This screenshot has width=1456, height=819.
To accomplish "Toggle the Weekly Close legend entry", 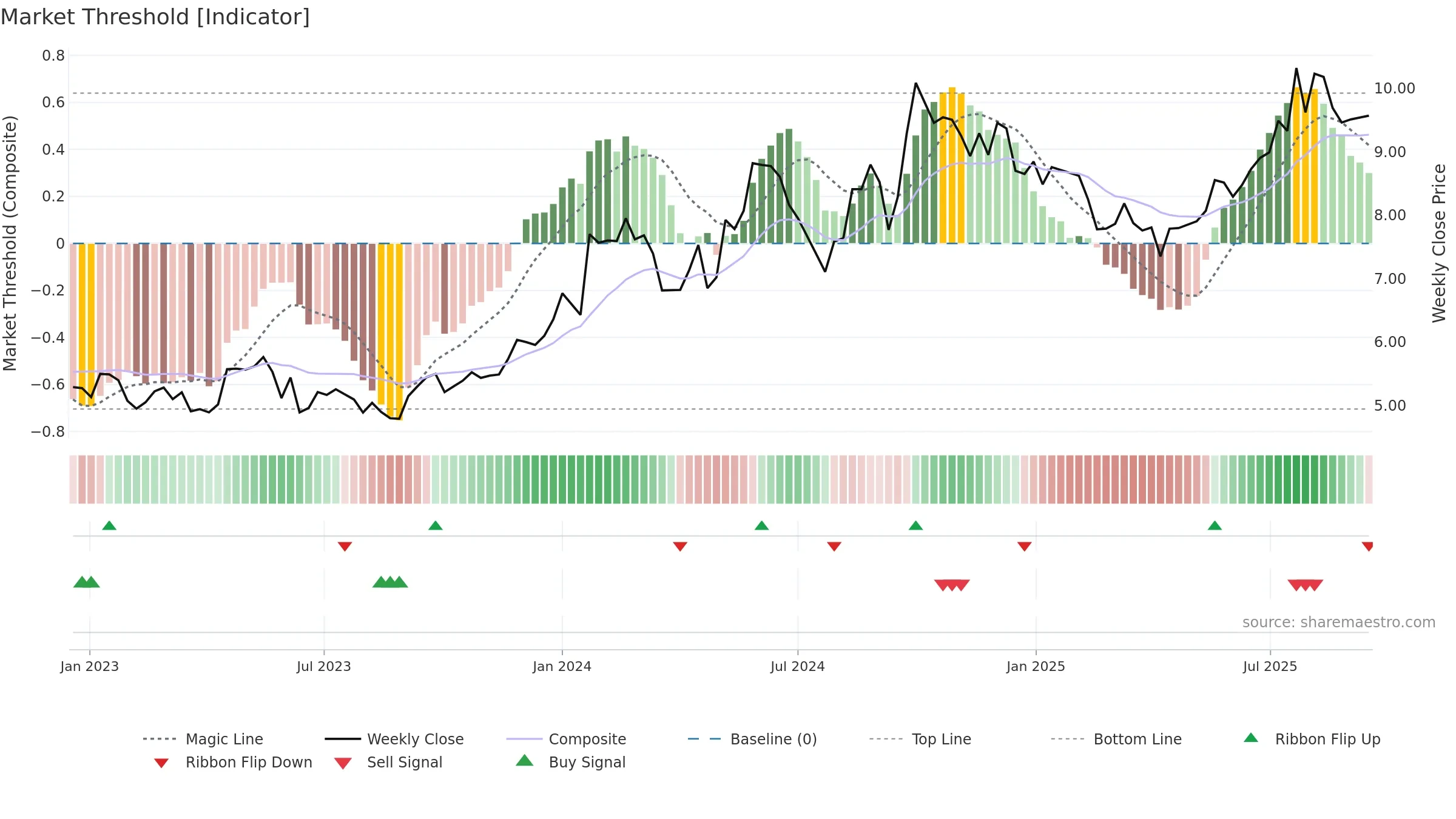I will (394, 739).
